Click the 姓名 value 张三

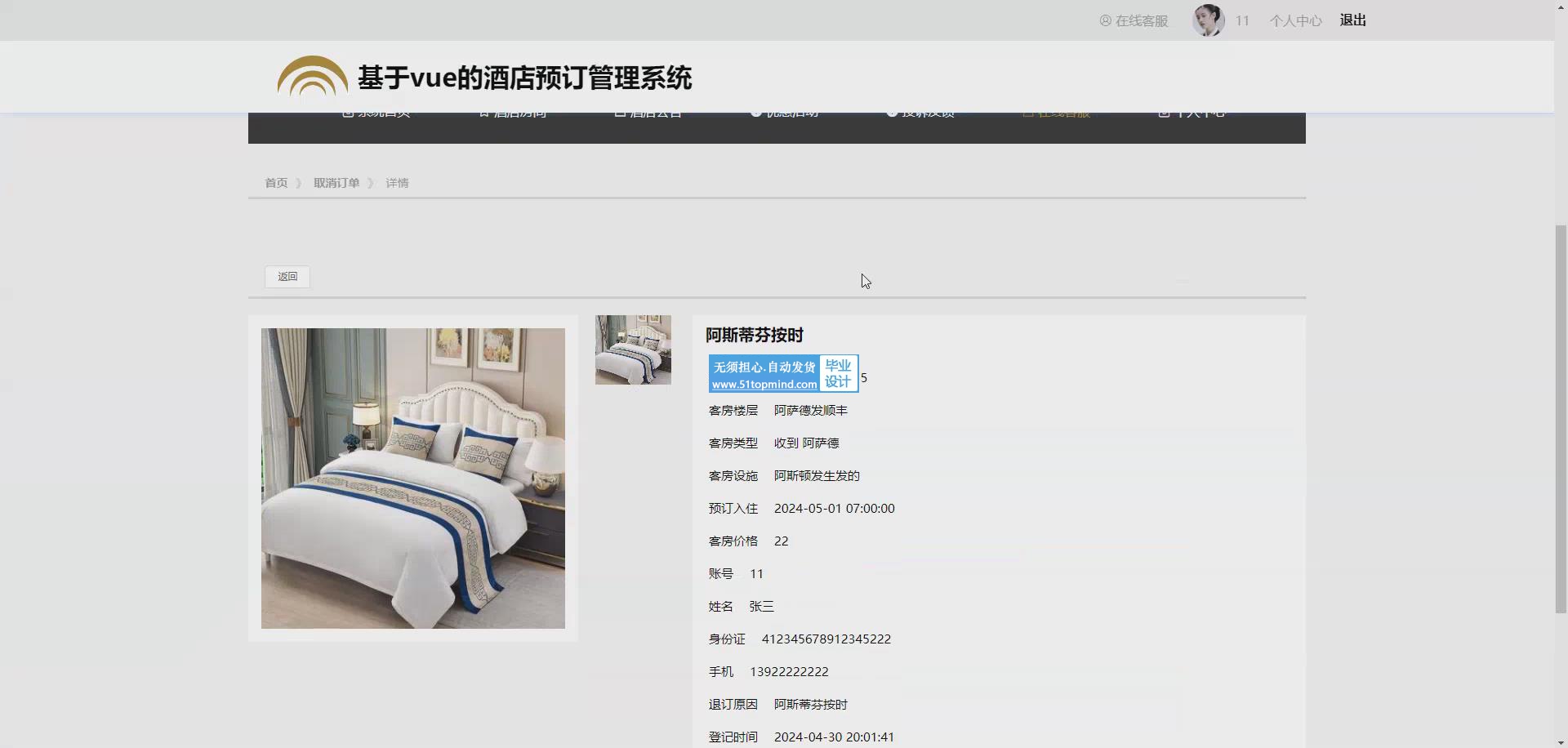pos(761,607)
